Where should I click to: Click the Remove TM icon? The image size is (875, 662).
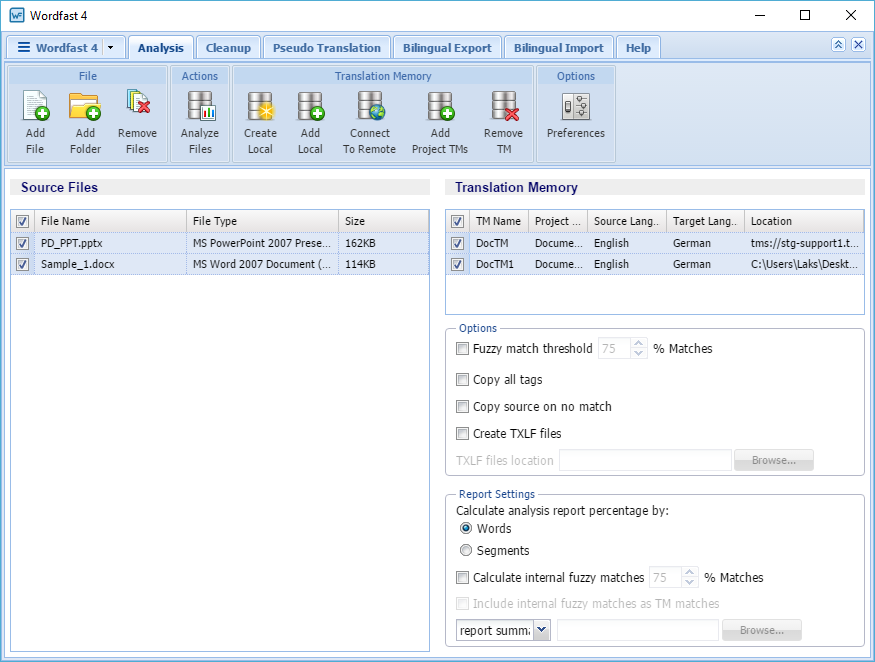pyautogui.click(x=504, y=106)
